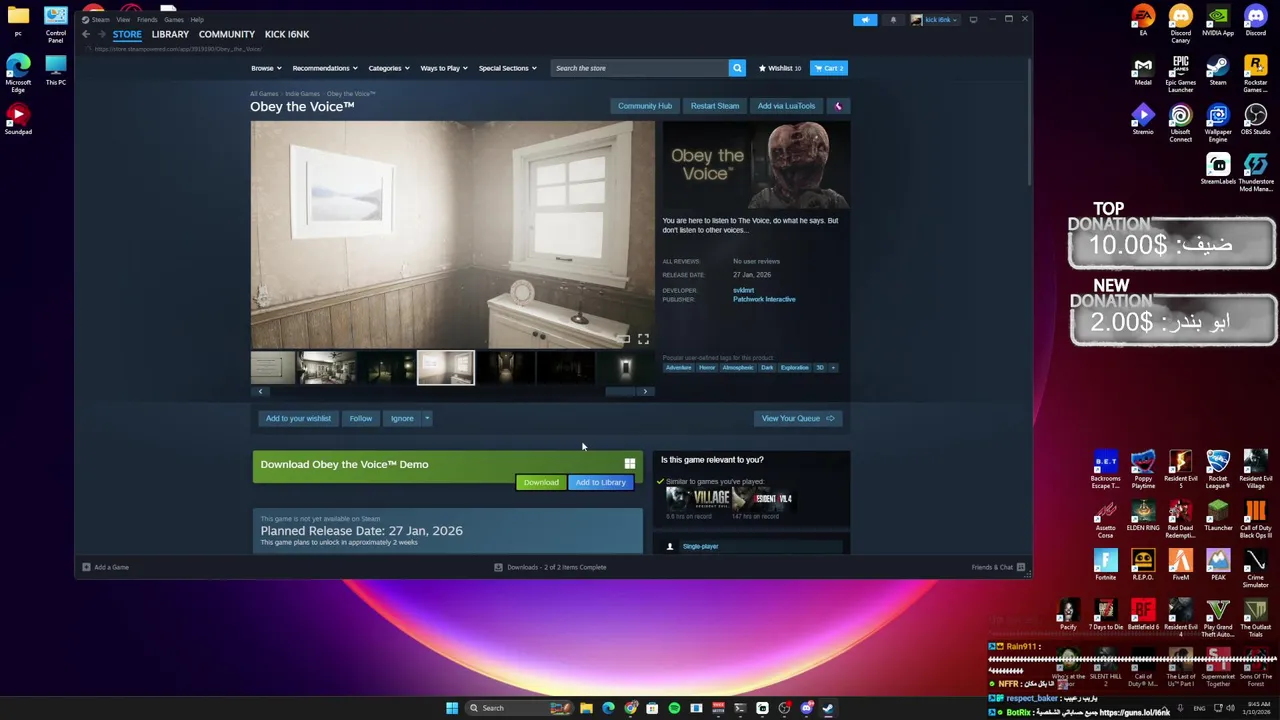This screenshot has height=720, width=1280.
Task: Click the Add via LuaTools button
Action: pyautogui.click(x=786, y=106)
